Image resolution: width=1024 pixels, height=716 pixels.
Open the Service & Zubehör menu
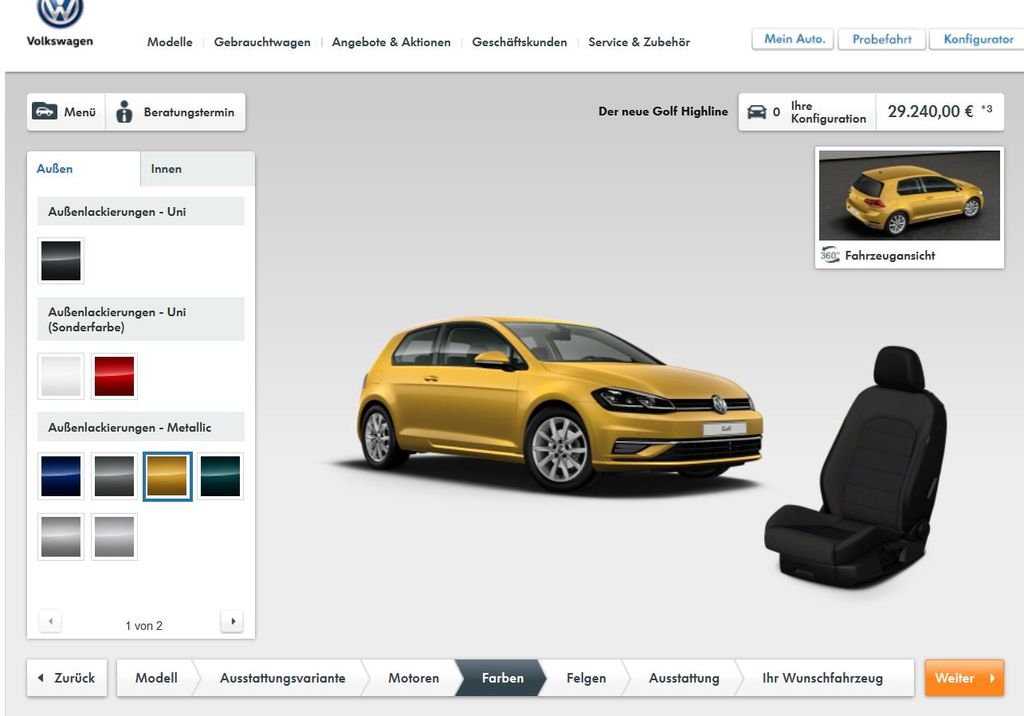639,42
